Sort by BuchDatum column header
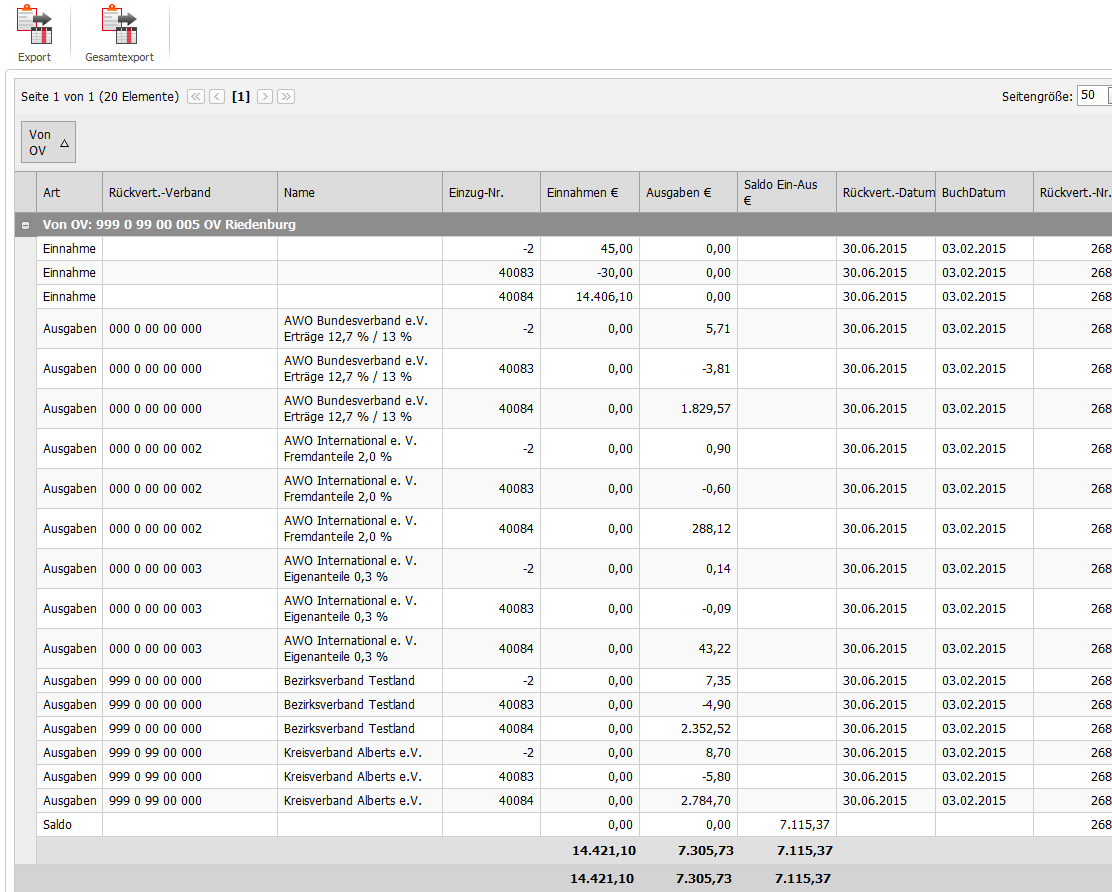1112x892 pixels. click(x=984, y=192)
